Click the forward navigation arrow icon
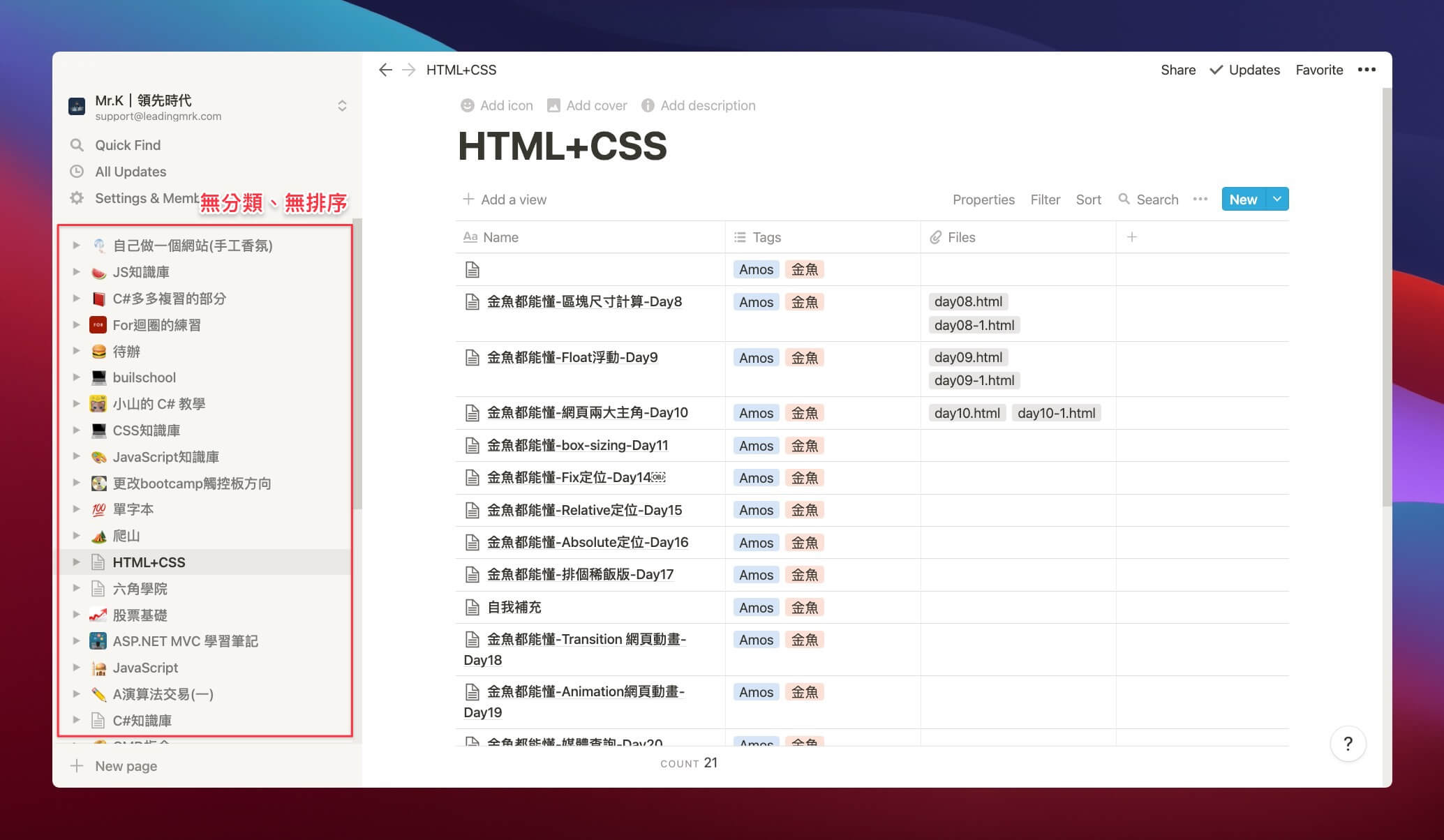This screenshot has height=840, width=1444. click(409, 70)
